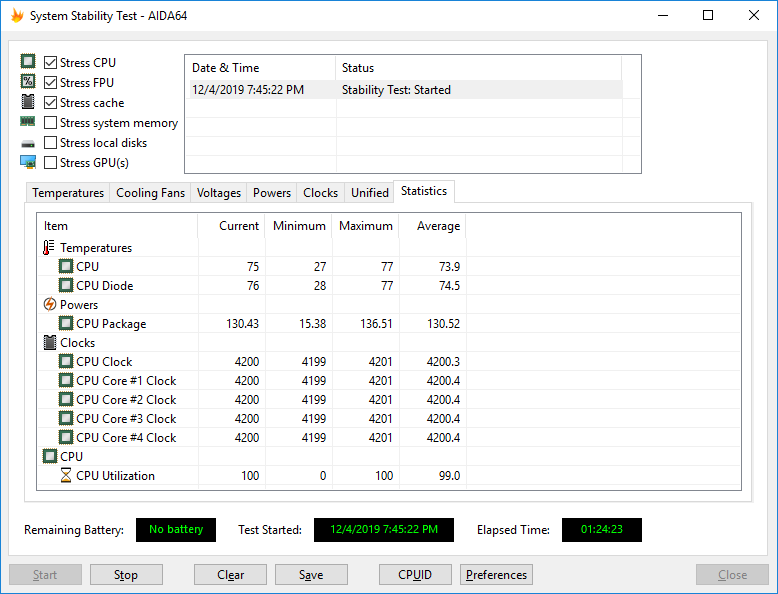Switch to the Temperatures tab
This screenshot has width=778, height=594.
pos(68,193)
